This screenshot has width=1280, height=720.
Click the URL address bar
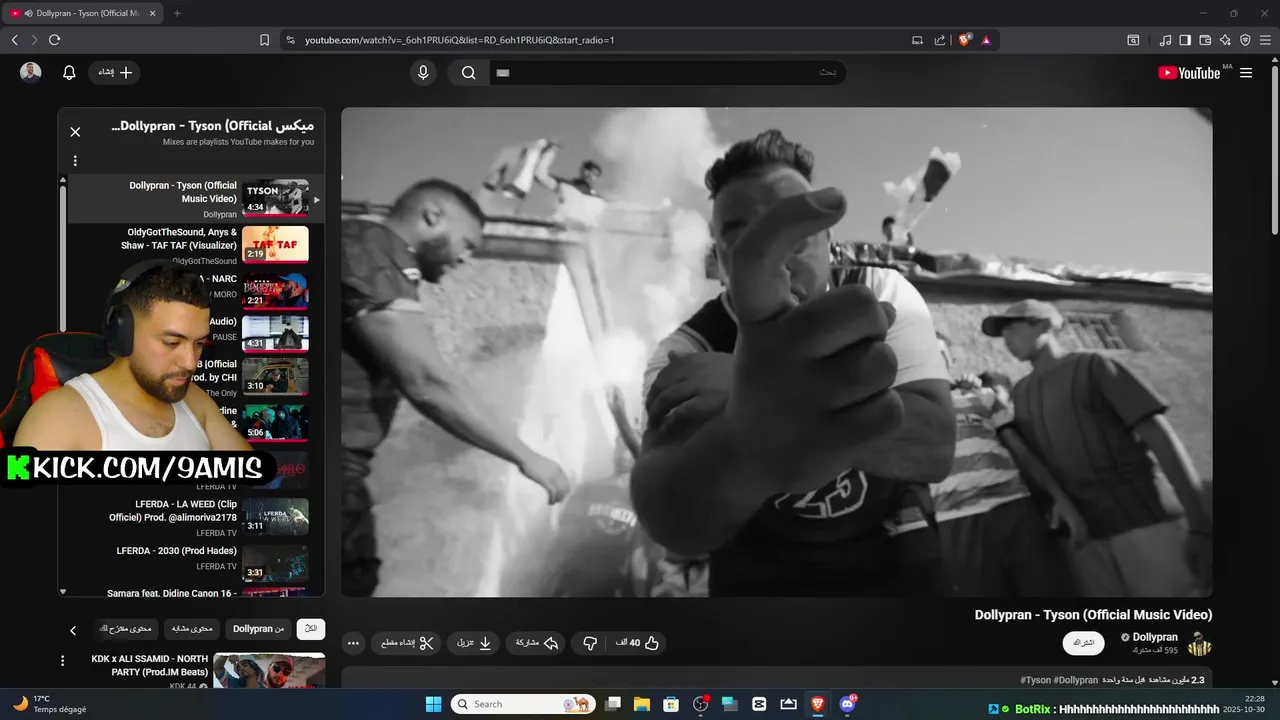click(x=590, y=40)
